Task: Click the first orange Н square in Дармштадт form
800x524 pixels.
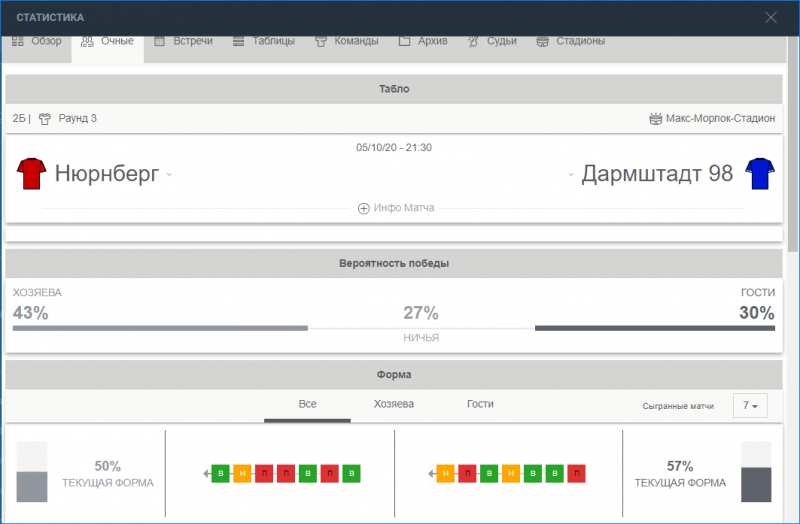Action: click(x=445, y=473)
